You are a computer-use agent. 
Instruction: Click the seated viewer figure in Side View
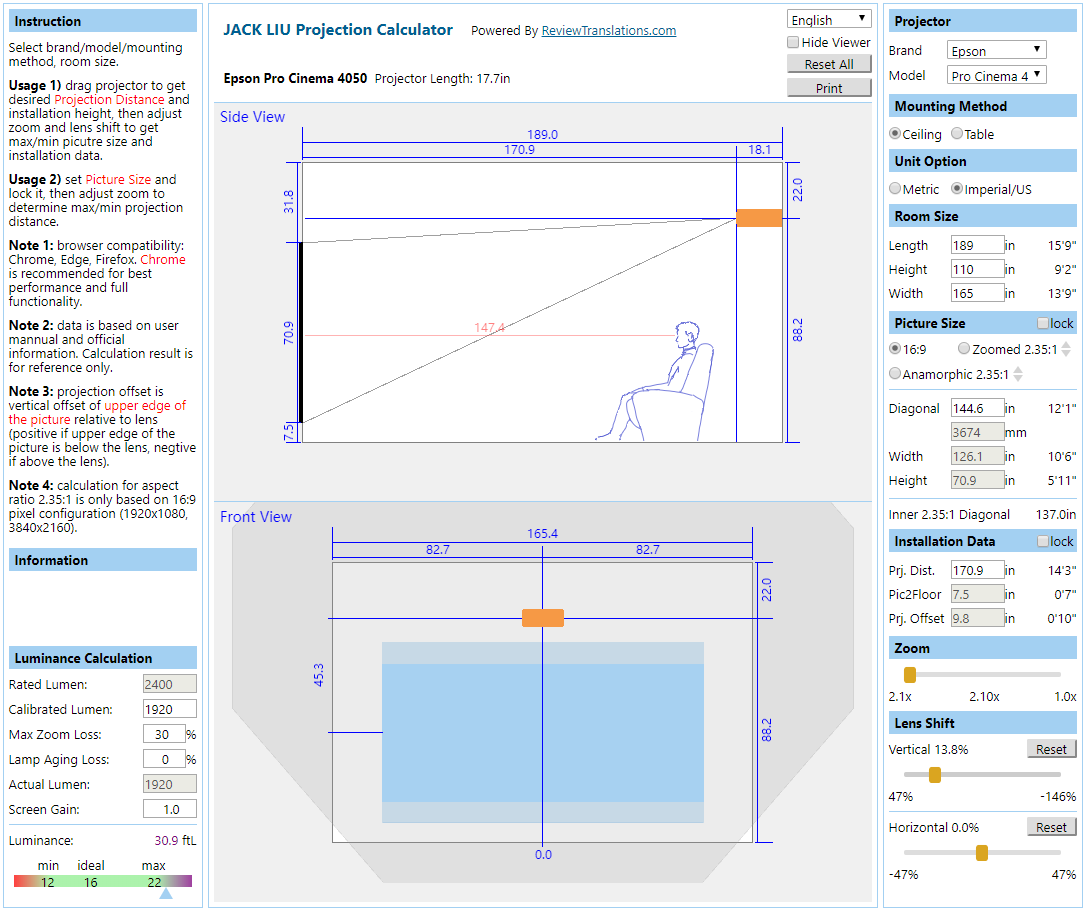[655, 382]
